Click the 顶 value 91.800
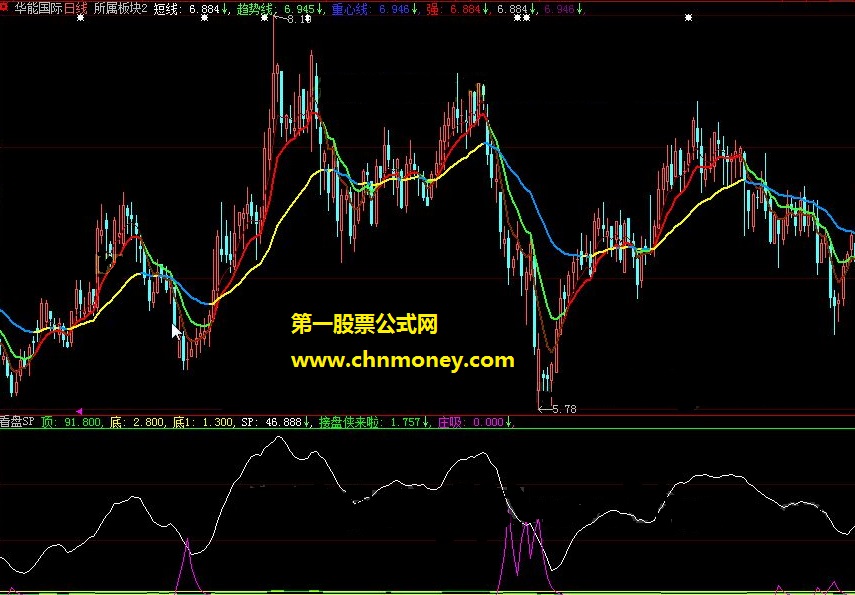 pyautogui.click(x=82, y=422)
